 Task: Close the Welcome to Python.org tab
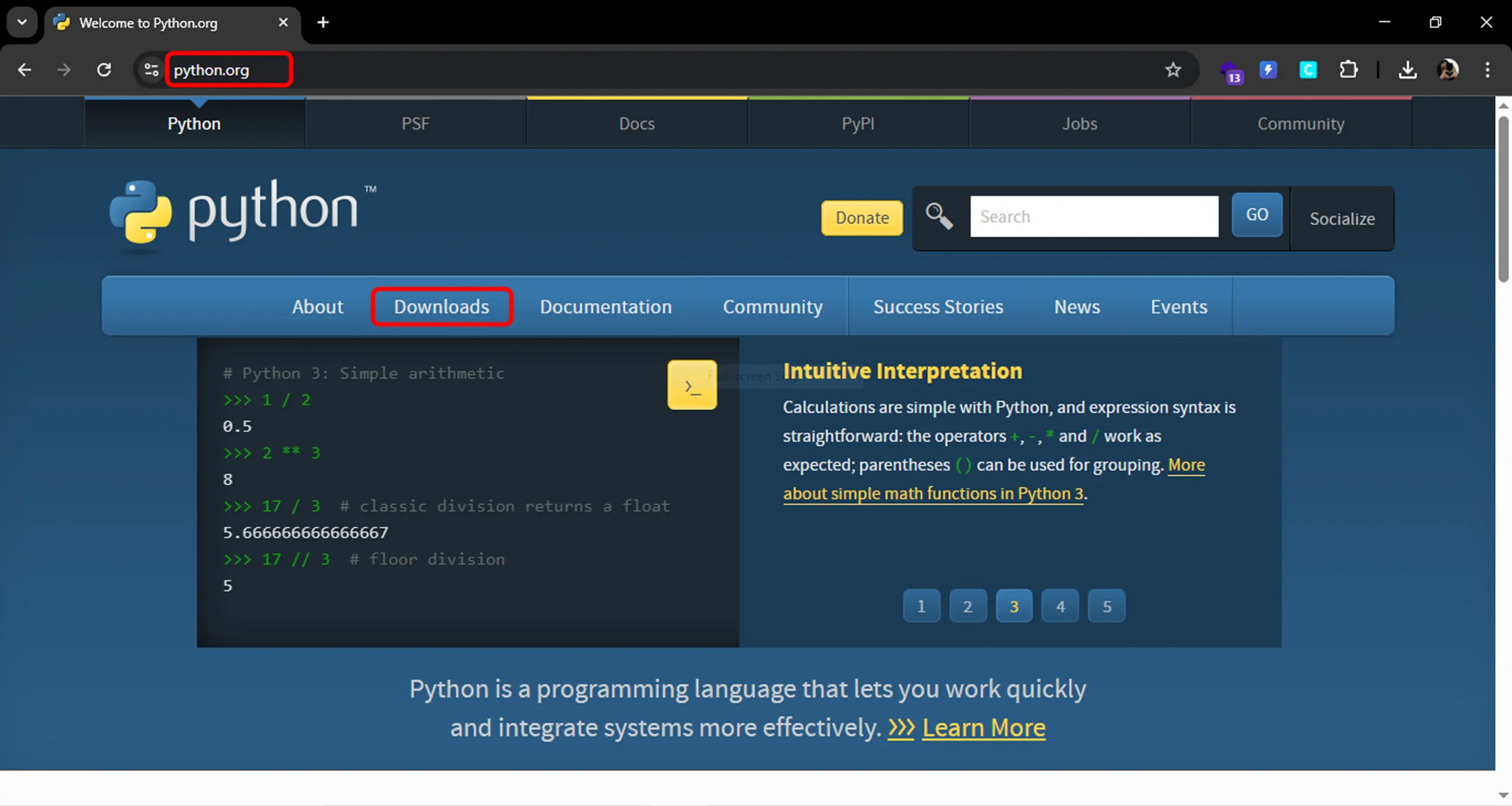pos(283,22)
